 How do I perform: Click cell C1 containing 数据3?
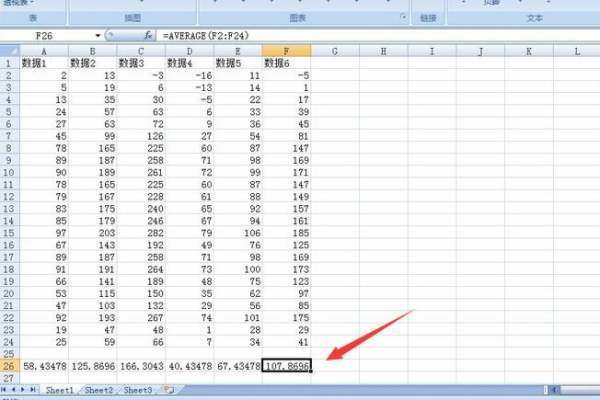(141, 63)
